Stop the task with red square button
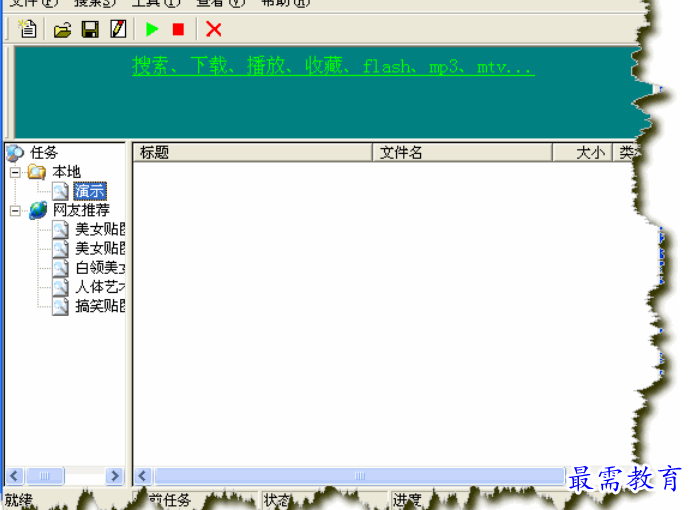 [178, 29]
